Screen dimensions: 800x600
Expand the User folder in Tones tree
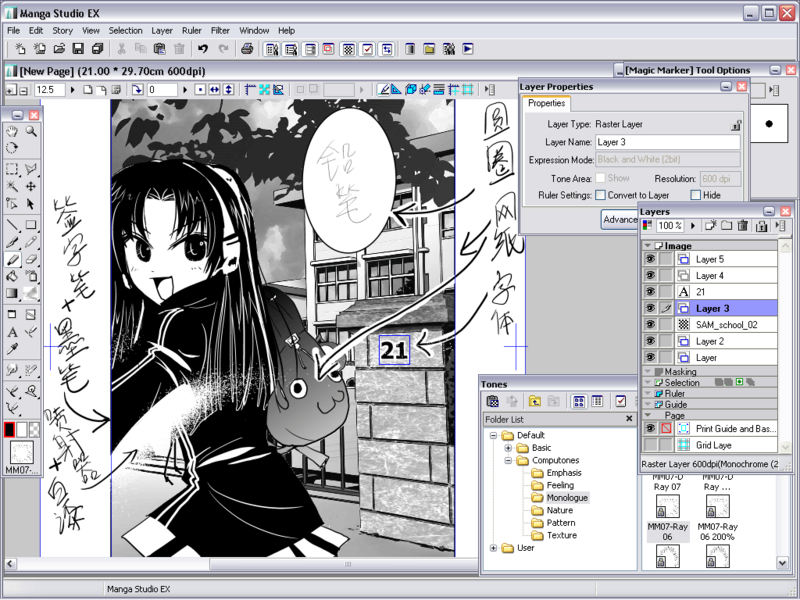(x=493, y=548)
